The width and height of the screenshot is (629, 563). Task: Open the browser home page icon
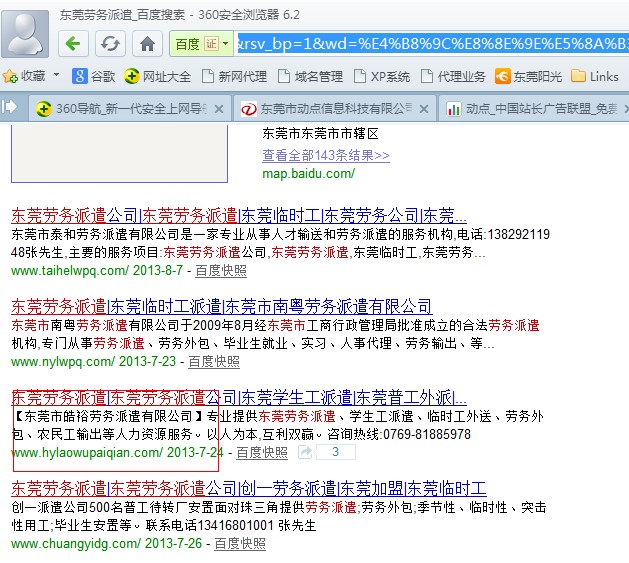(147, 43)
